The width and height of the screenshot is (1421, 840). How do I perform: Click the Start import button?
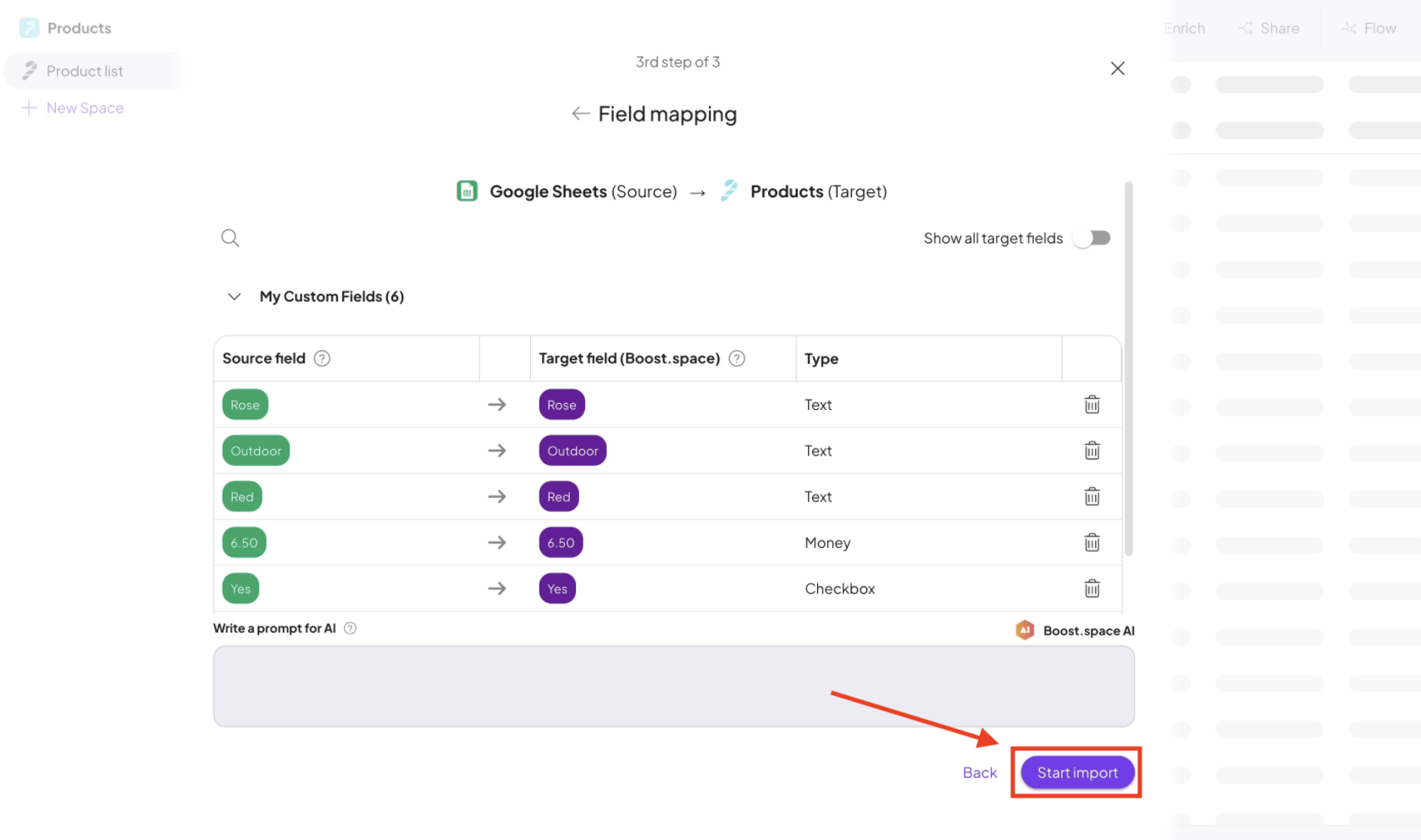[1076, 772]
